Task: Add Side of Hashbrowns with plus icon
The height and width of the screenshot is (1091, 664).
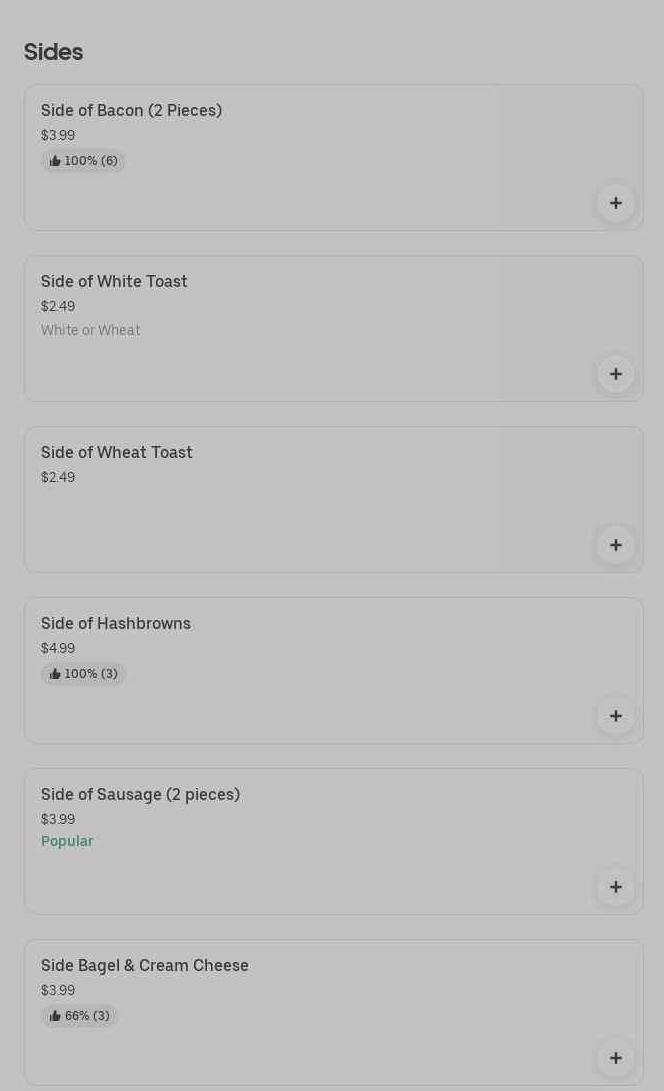Action: (x=615, y=716)
